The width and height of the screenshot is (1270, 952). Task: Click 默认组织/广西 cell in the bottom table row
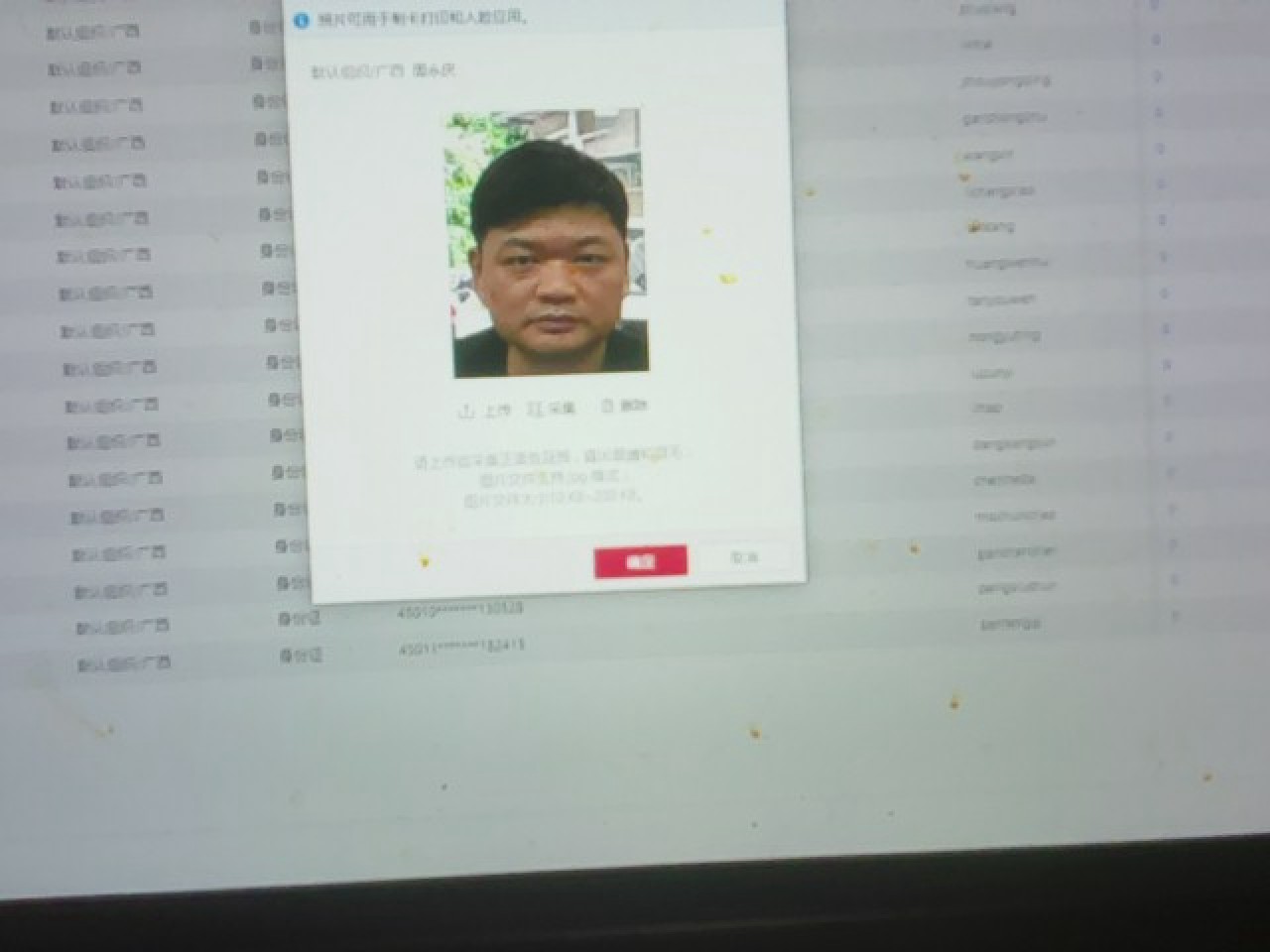(x=124, y=663)
